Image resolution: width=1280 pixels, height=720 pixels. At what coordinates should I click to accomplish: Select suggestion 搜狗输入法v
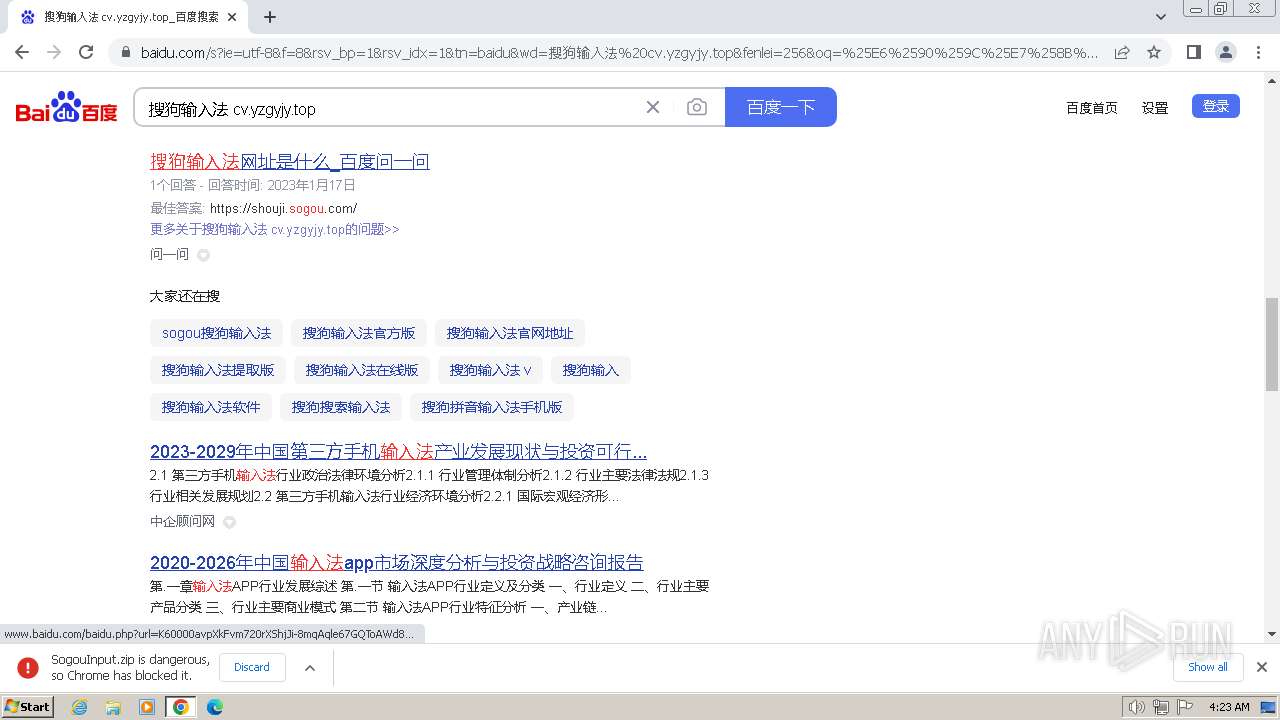pyautogui.click(x=491, y=370)
